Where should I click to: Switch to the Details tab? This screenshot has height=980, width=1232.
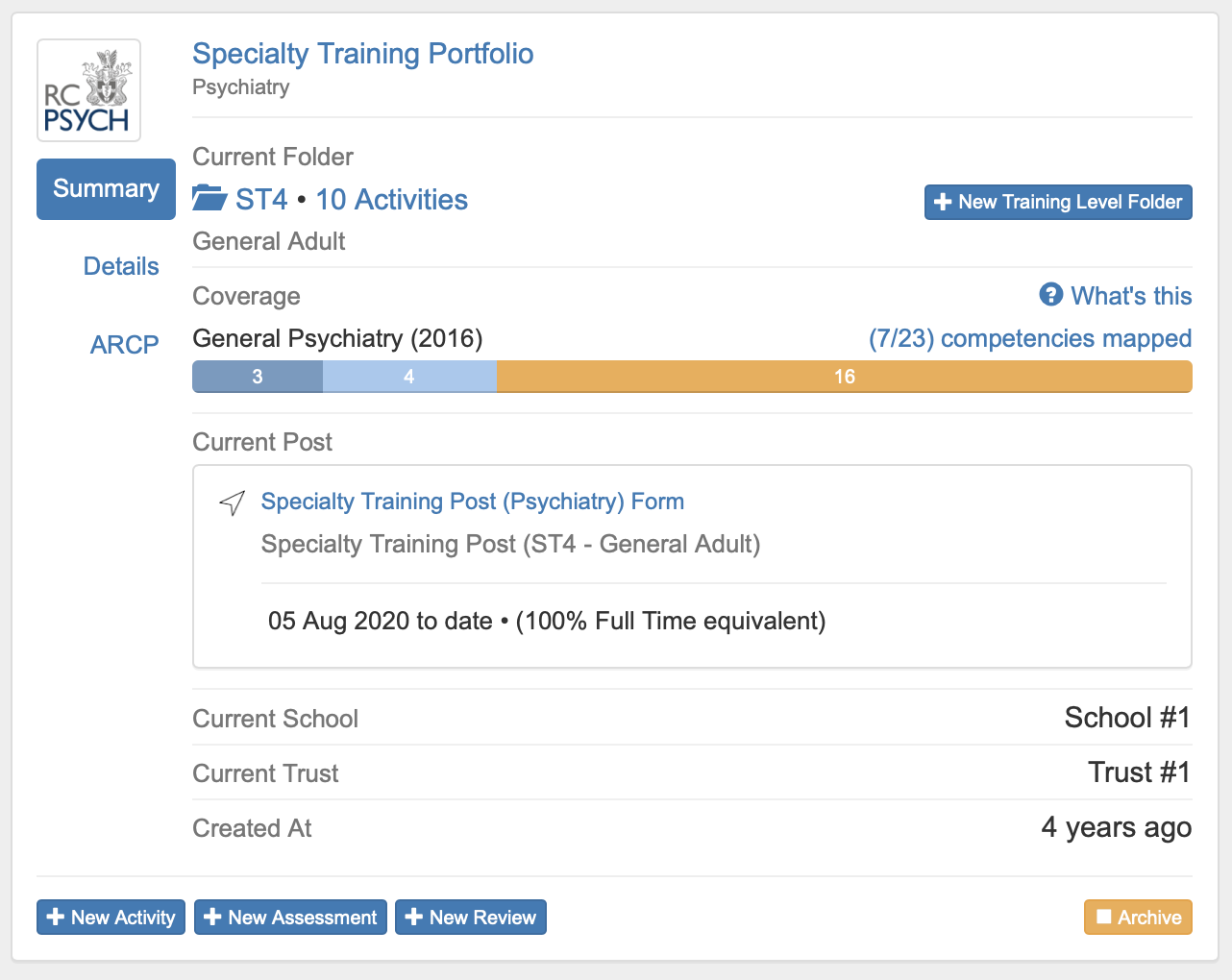(121, 266)
